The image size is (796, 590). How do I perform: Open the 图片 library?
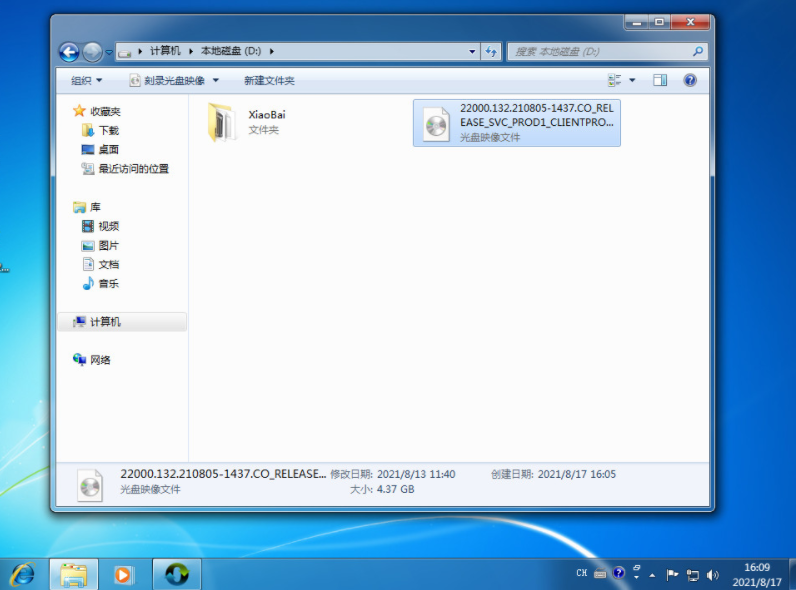109,245
